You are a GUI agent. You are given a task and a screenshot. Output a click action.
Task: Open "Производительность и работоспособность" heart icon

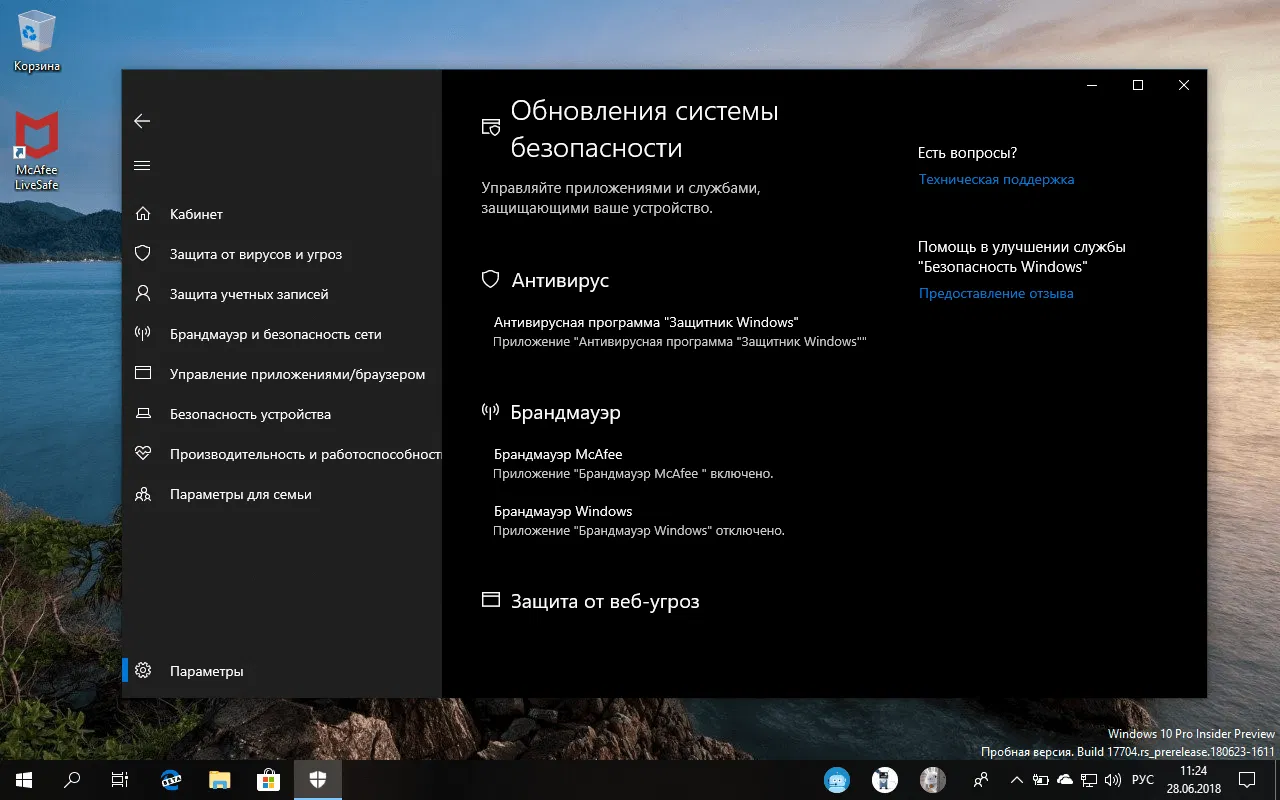coord(143,453)
